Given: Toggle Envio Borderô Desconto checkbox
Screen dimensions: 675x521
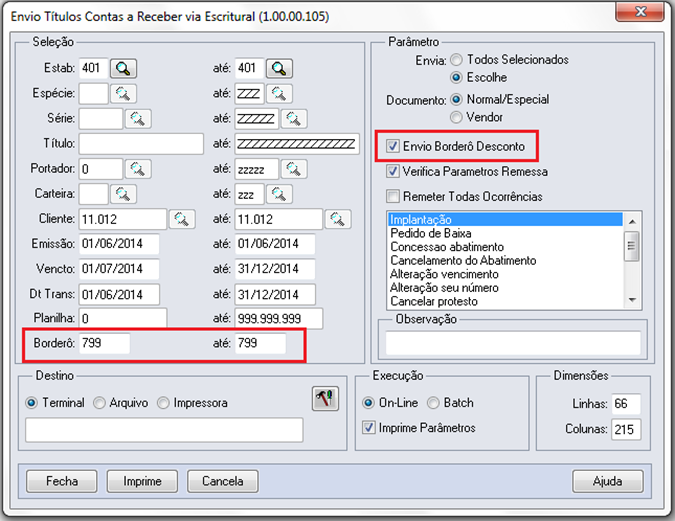Looking at the screenshot, I should coord(393,146).
